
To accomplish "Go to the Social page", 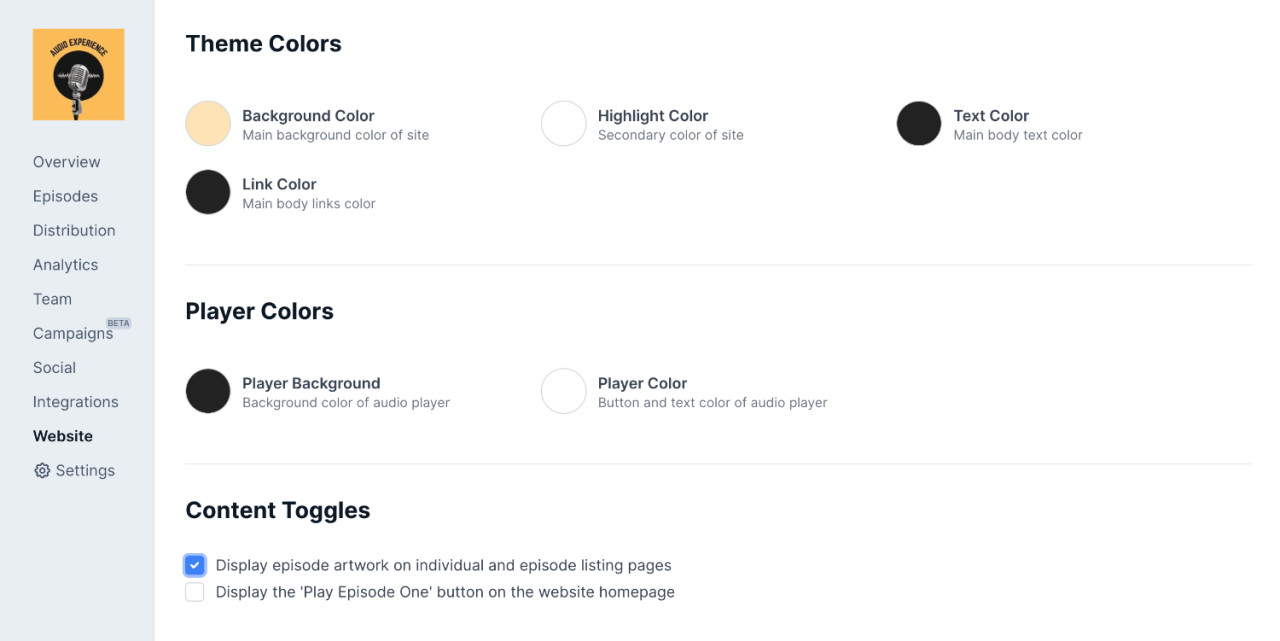I will pos(54,368).
